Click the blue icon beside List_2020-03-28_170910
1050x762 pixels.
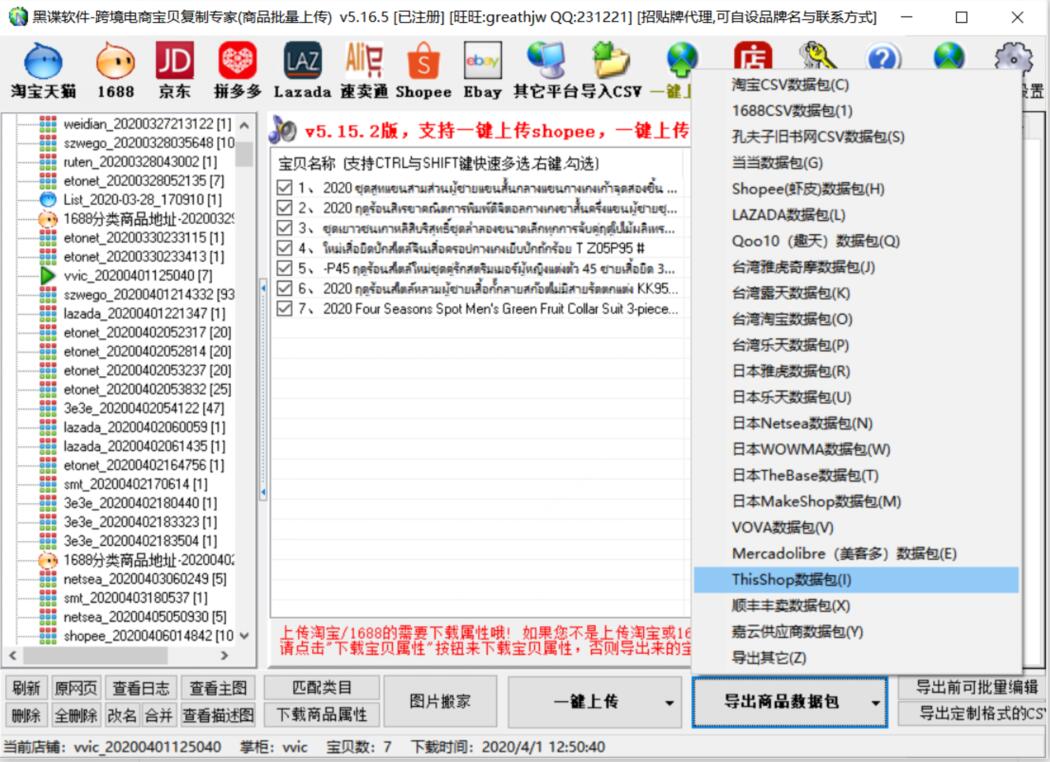coord(48,200)
